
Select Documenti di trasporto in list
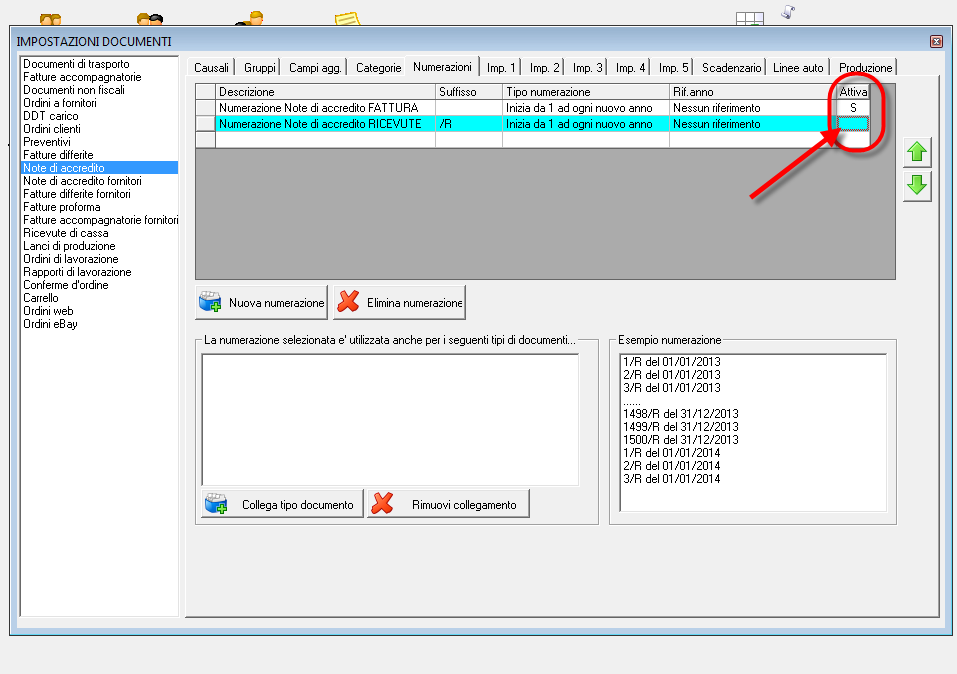(x=99, y=63)
